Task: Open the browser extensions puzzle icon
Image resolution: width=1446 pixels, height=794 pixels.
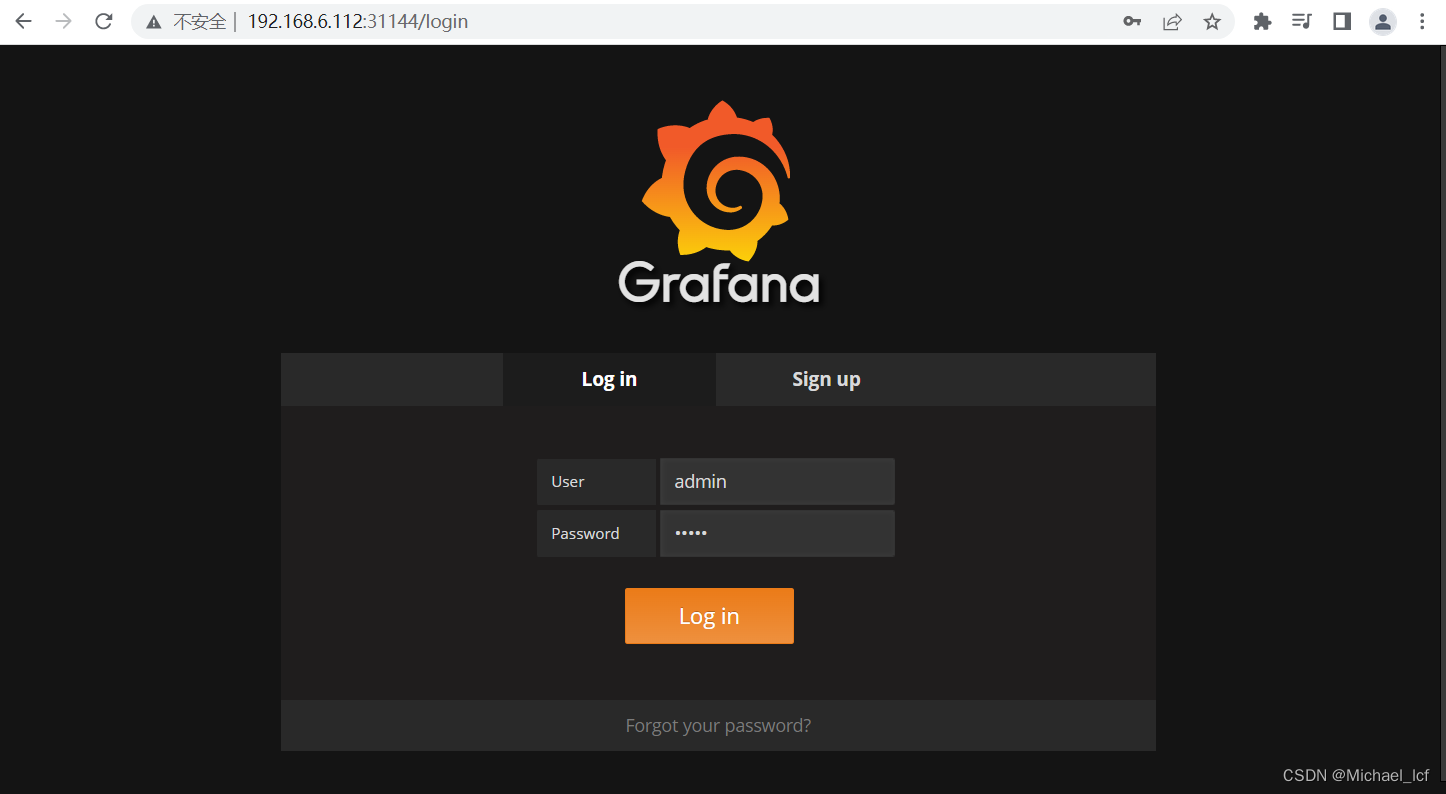Action: click(1262, 21)
